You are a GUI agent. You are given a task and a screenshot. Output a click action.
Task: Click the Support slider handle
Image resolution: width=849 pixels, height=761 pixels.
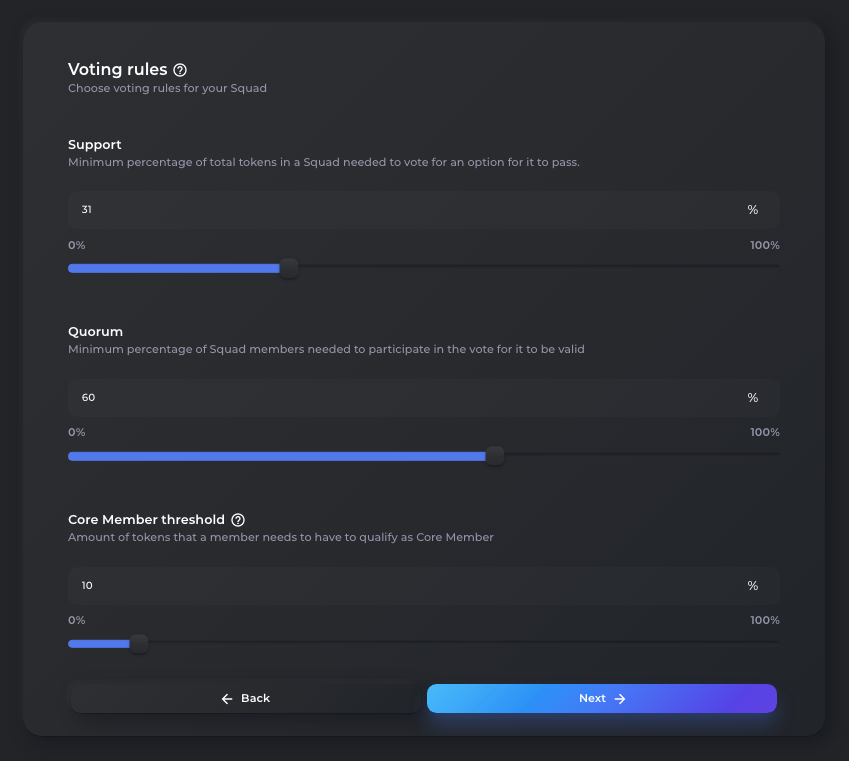coord(289,268)
